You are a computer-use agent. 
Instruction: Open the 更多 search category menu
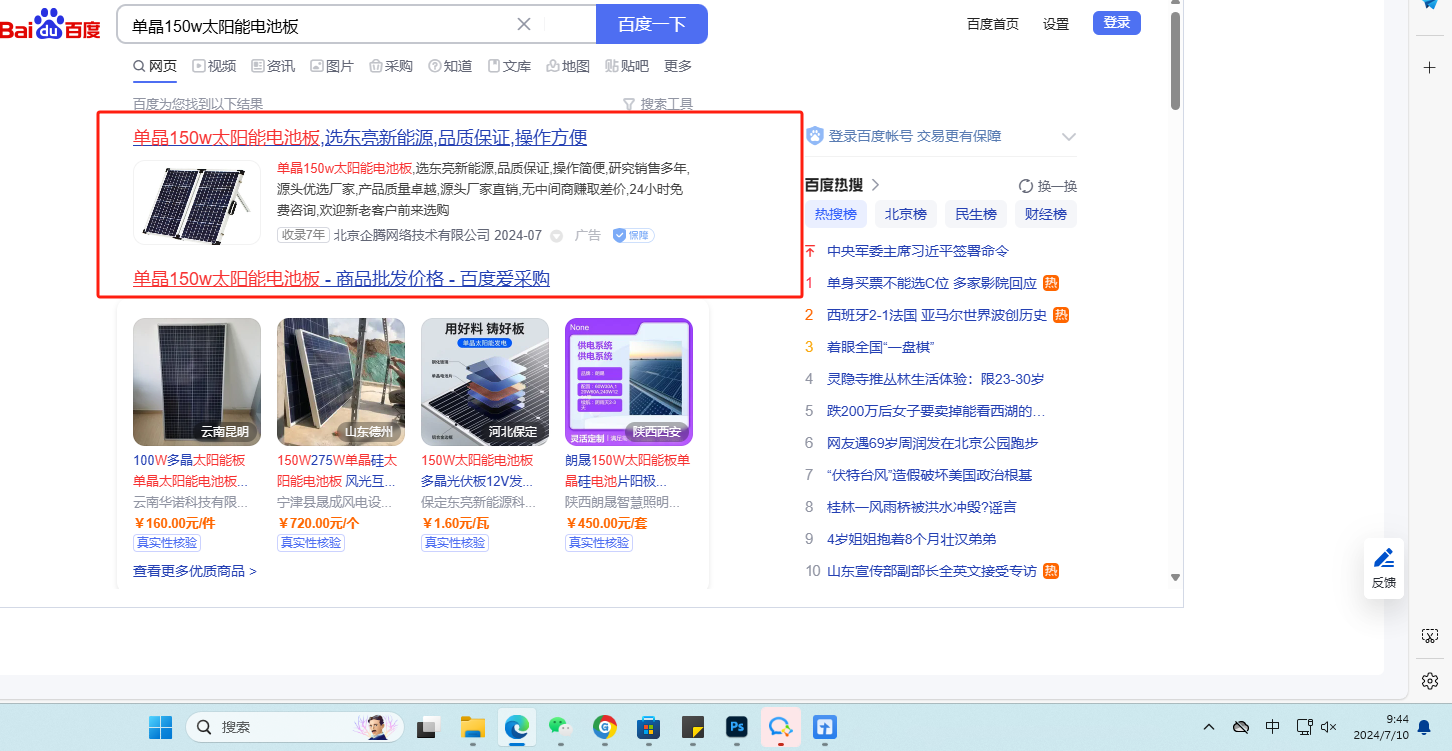pyautogui.click(x=678, y=66)
